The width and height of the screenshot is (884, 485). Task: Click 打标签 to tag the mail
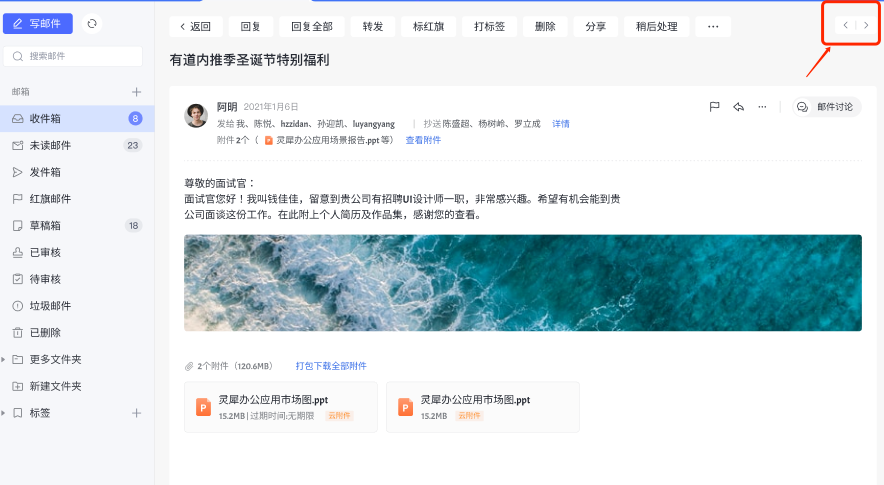pyautogui.click(x=489, y=27)
